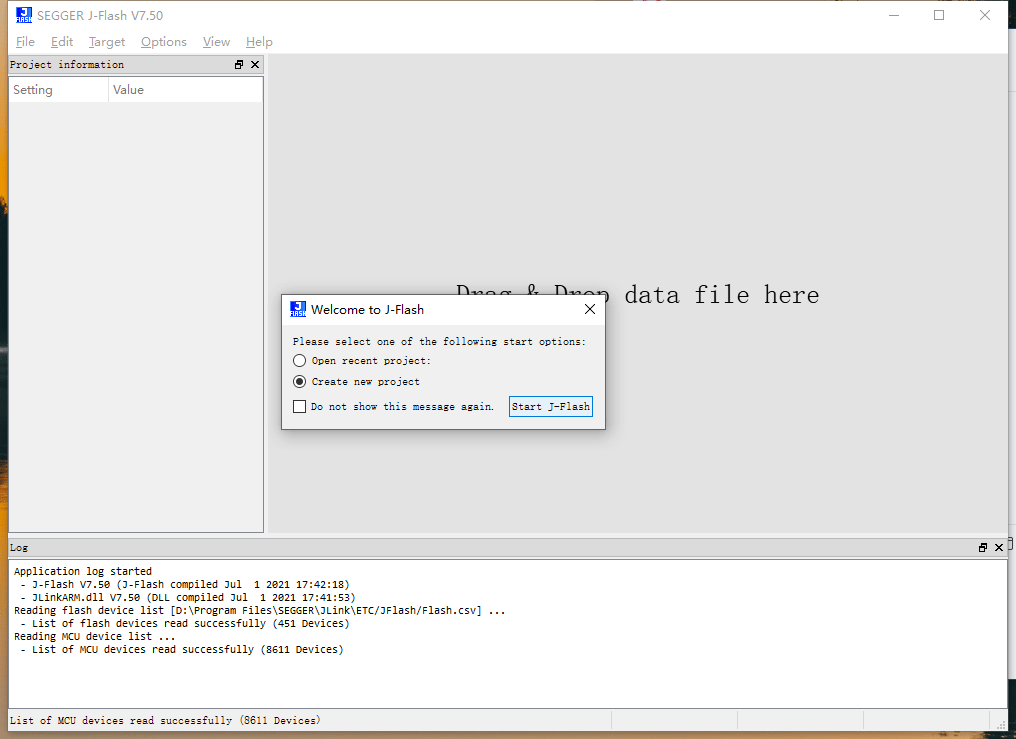Click the Start J-Flash button

(x=551, y=406)
